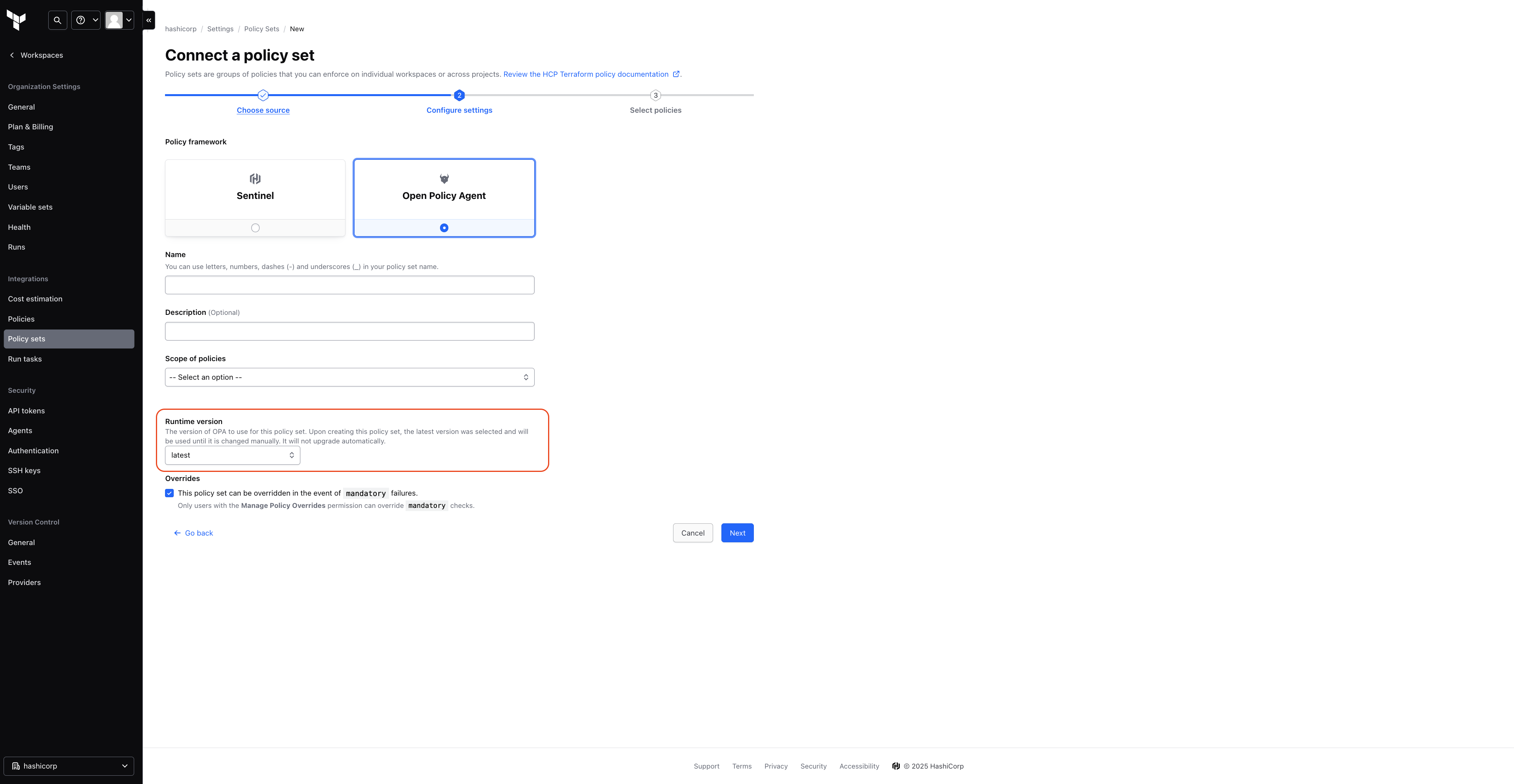The image size is (1514, 784).
Task: Go to Variable sets settings
Action: click(x=30, y=207)
